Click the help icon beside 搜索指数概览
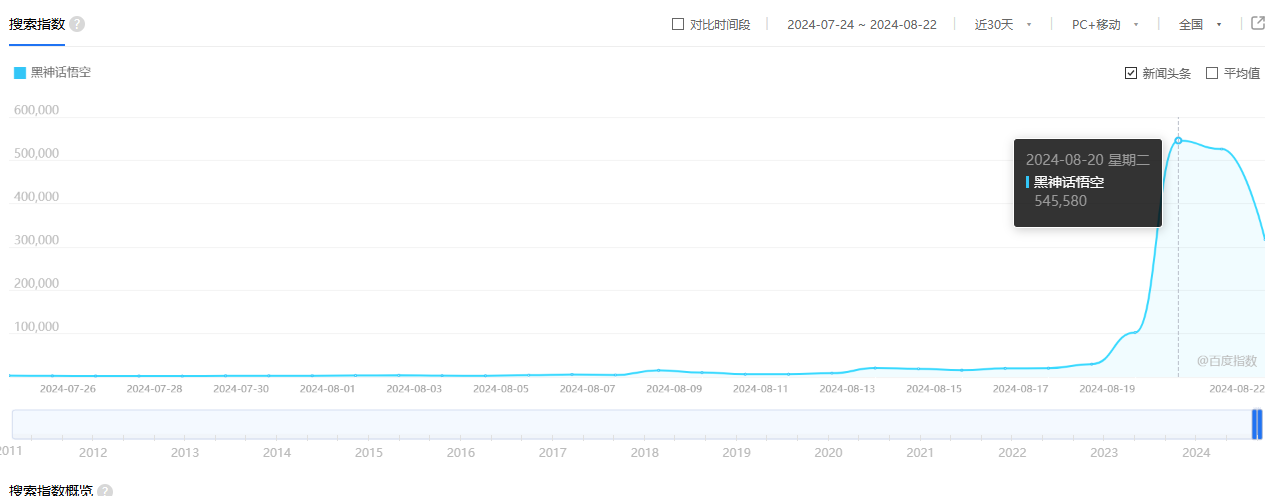This screenshot has width=1285, height=496. (105, 491)
